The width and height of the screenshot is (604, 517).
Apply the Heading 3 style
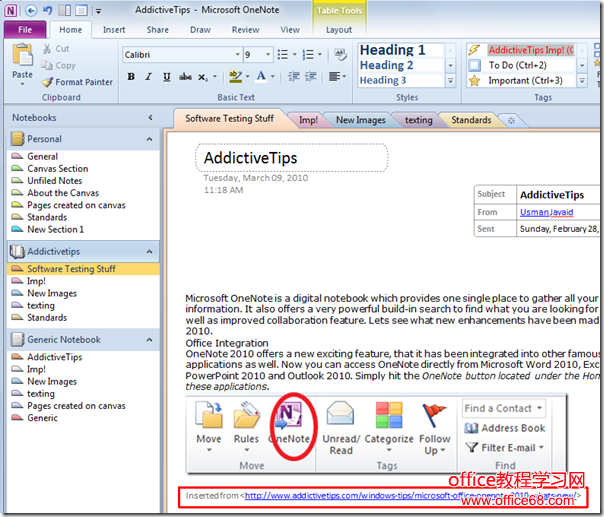pyautogui.click(x=401, y=80)
